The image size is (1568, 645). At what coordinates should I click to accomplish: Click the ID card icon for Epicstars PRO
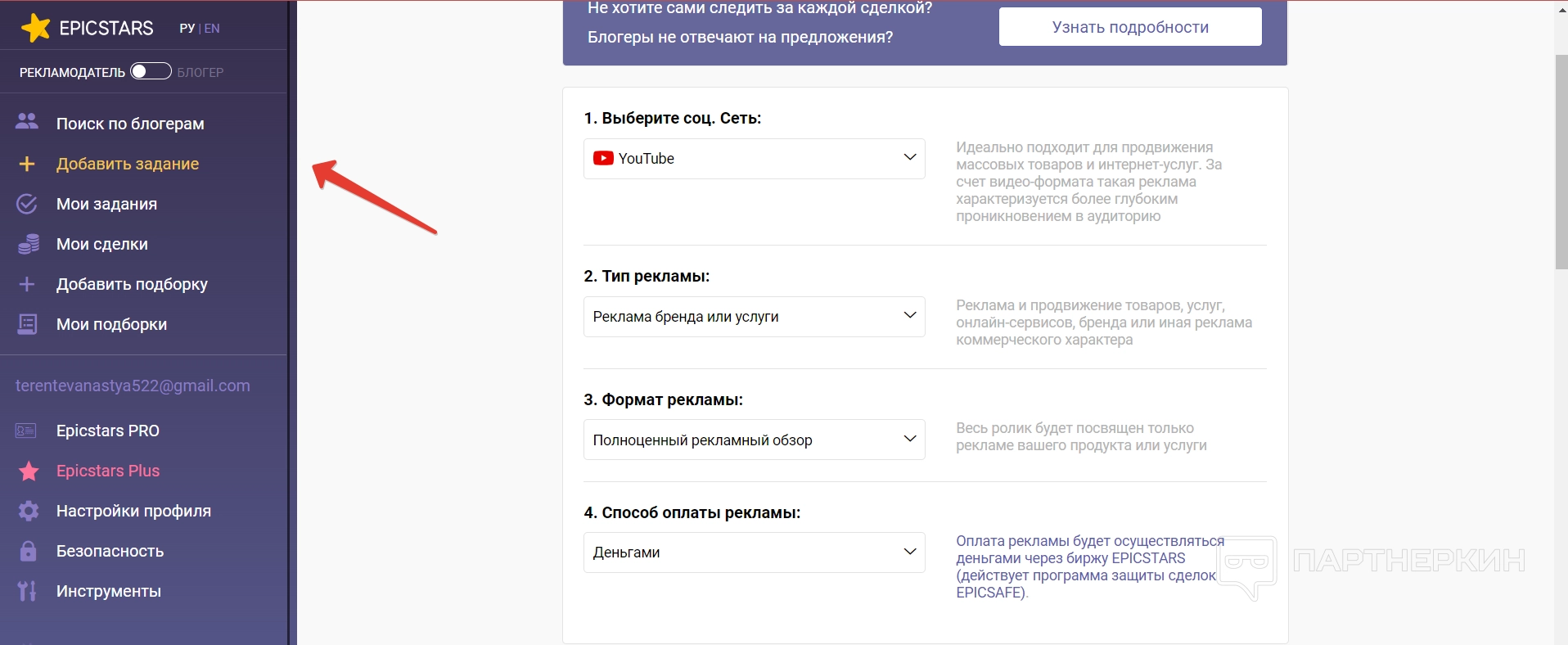[26, 431]
